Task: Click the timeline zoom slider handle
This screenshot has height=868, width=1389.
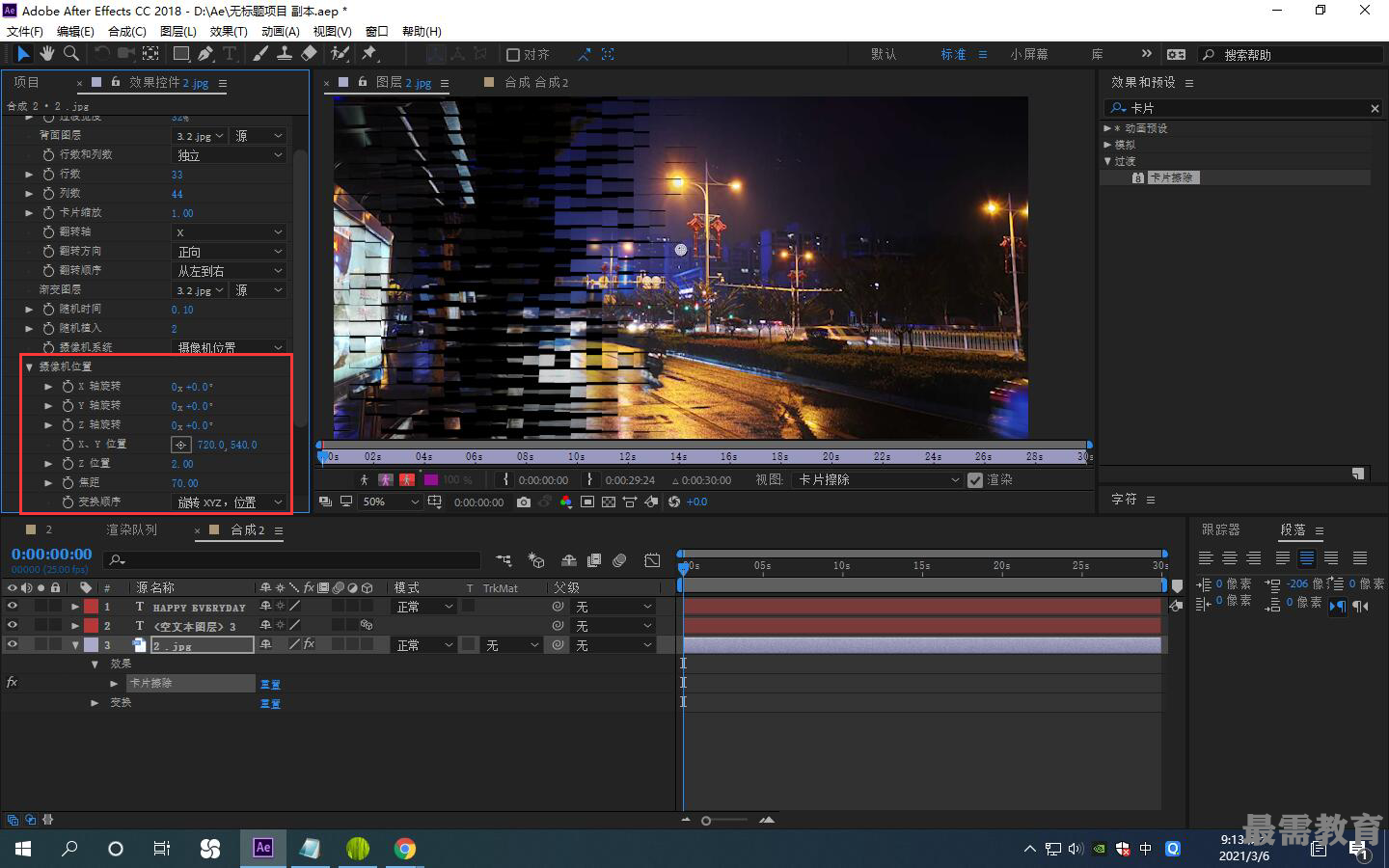Action: click(x=706, y=821)
